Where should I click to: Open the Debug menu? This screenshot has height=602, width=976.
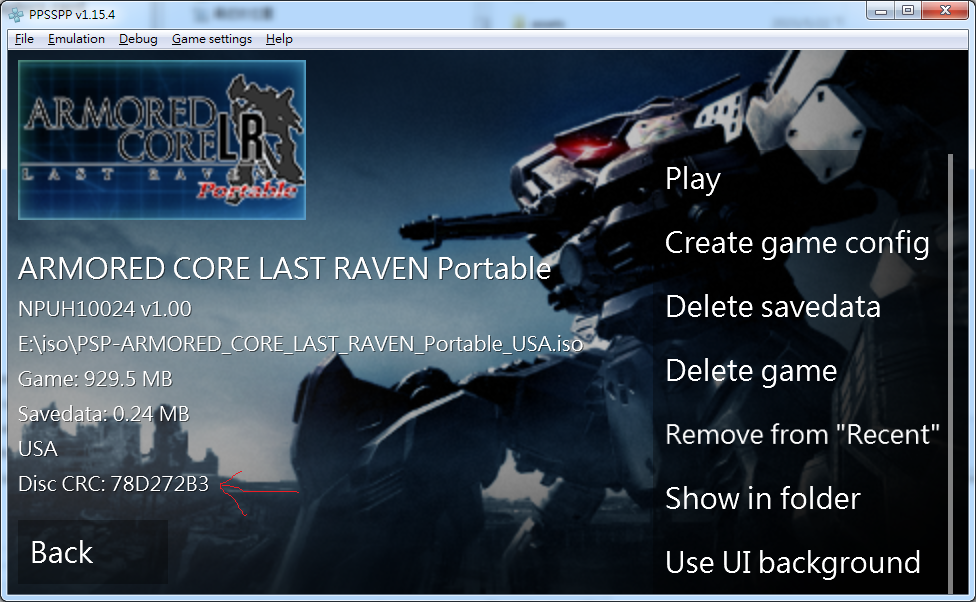click(137, 39)
